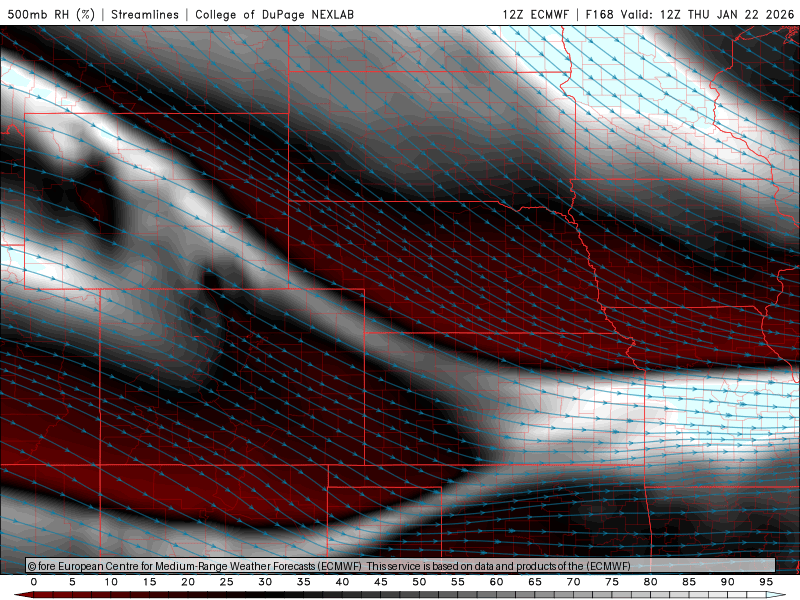
Task: Click the '90' label on the color scale
Action: pos(727,582)
